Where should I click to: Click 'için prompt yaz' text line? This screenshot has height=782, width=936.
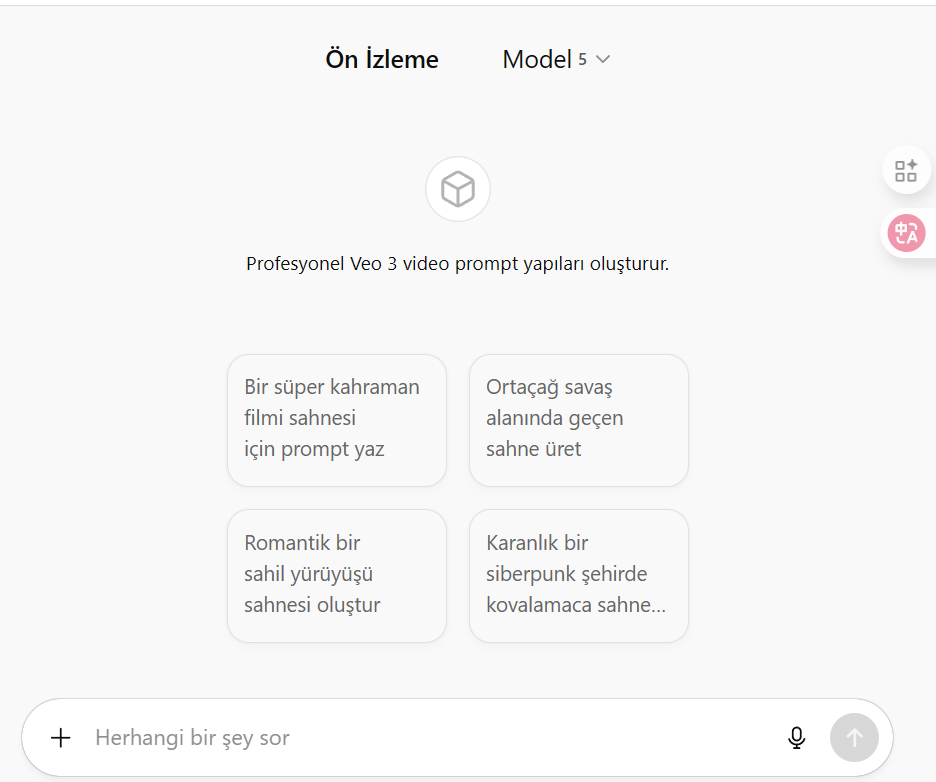(314, 449)
